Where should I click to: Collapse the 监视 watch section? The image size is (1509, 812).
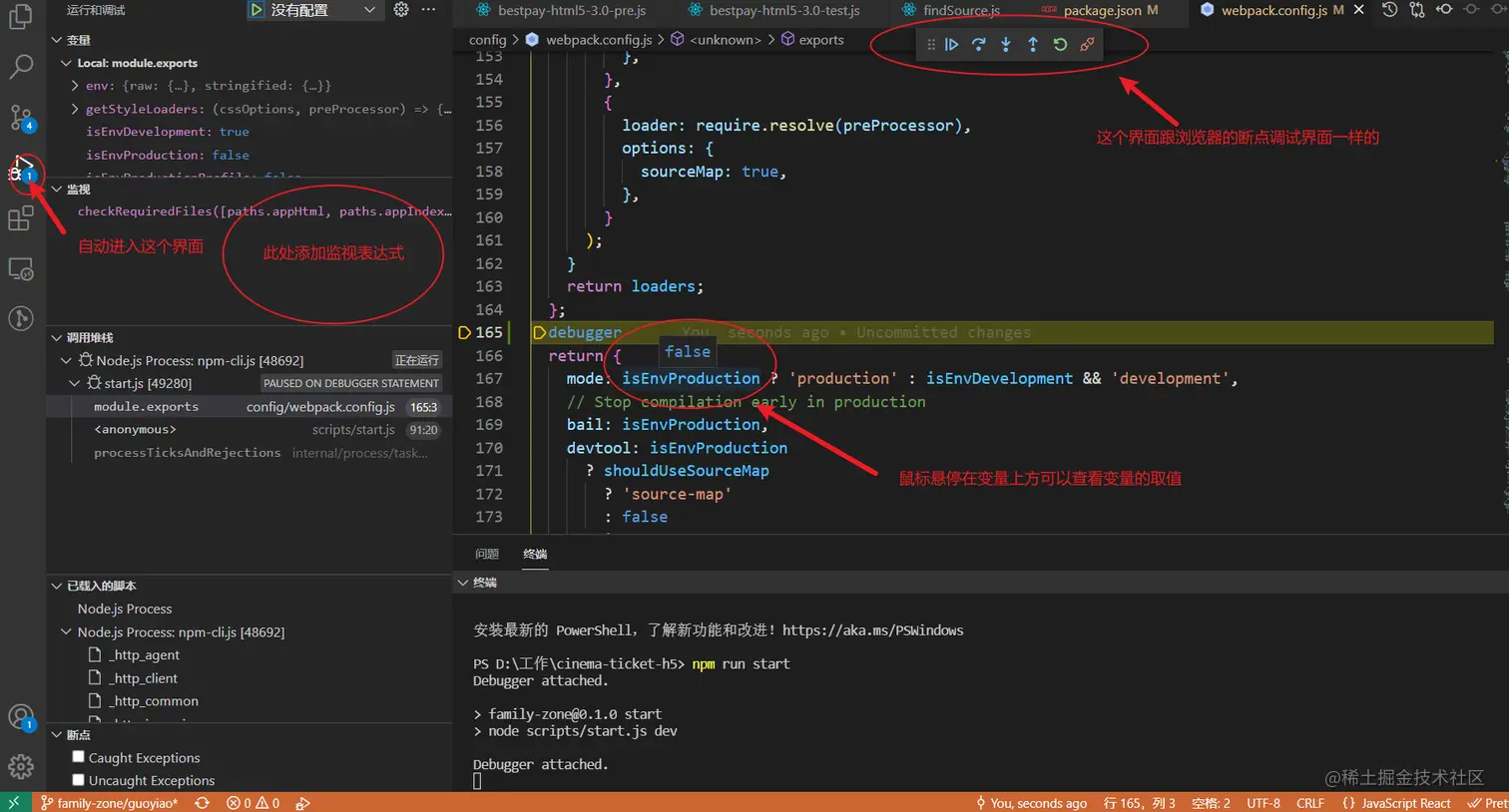point(57,189)
